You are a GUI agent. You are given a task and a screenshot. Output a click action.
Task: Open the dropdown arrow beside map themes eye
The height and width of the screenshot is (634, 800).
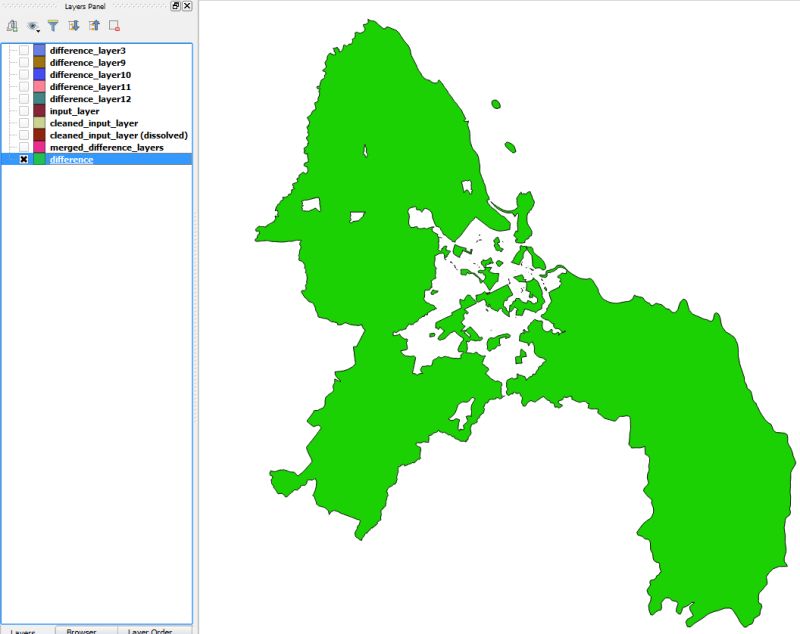[37, 30]
